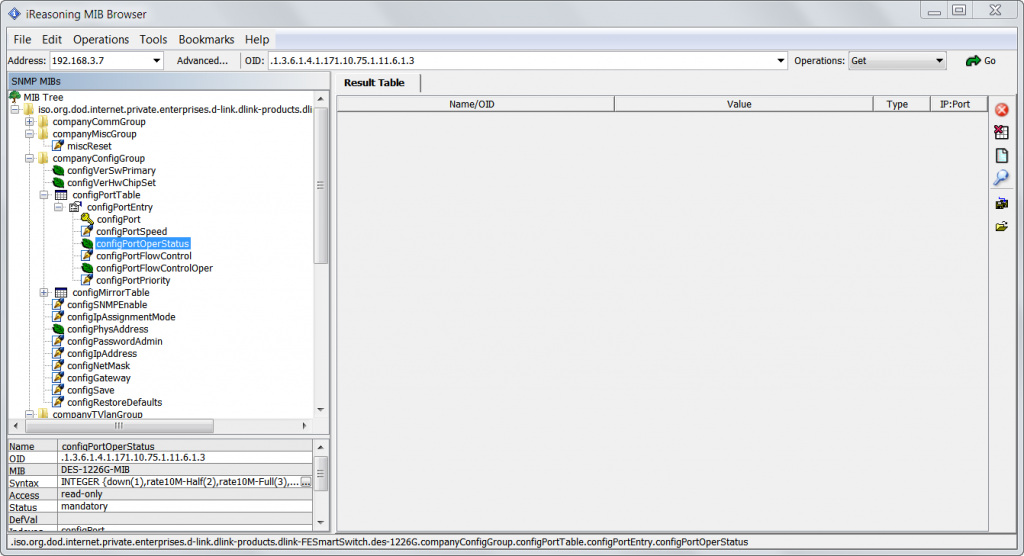Expand the configMirrorTable node

click(44, 293)
